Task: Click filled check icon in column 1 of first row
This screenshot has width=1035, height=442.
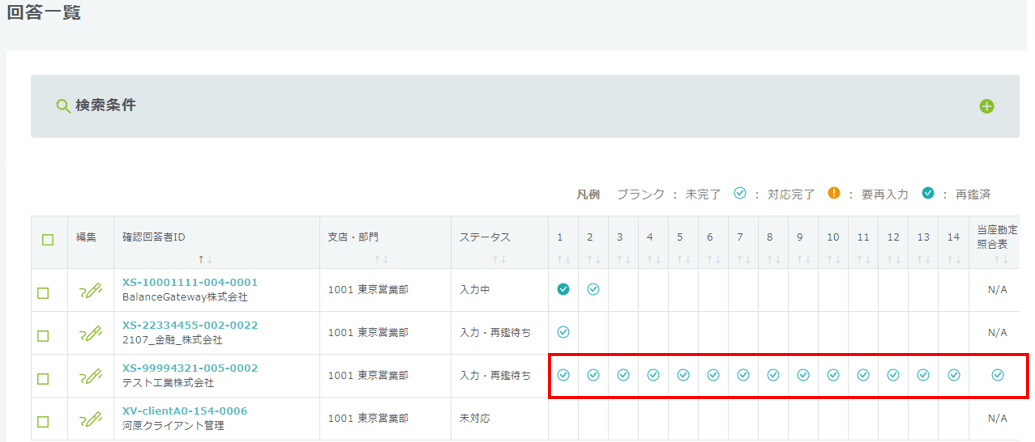Action: pos(563,289)
